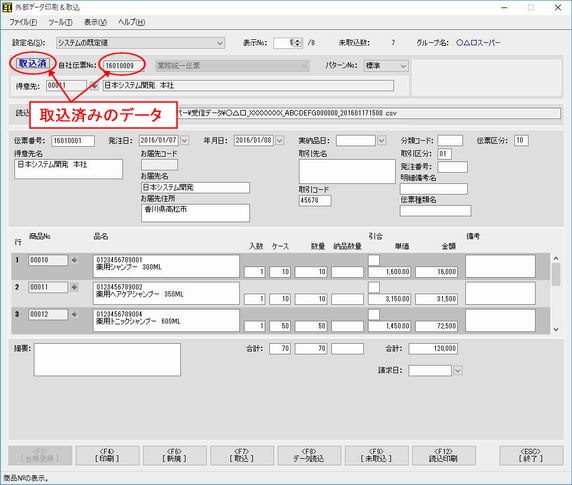
Task: Adjust the 表示No spinner arrows
Action: [x=298, y=43]
